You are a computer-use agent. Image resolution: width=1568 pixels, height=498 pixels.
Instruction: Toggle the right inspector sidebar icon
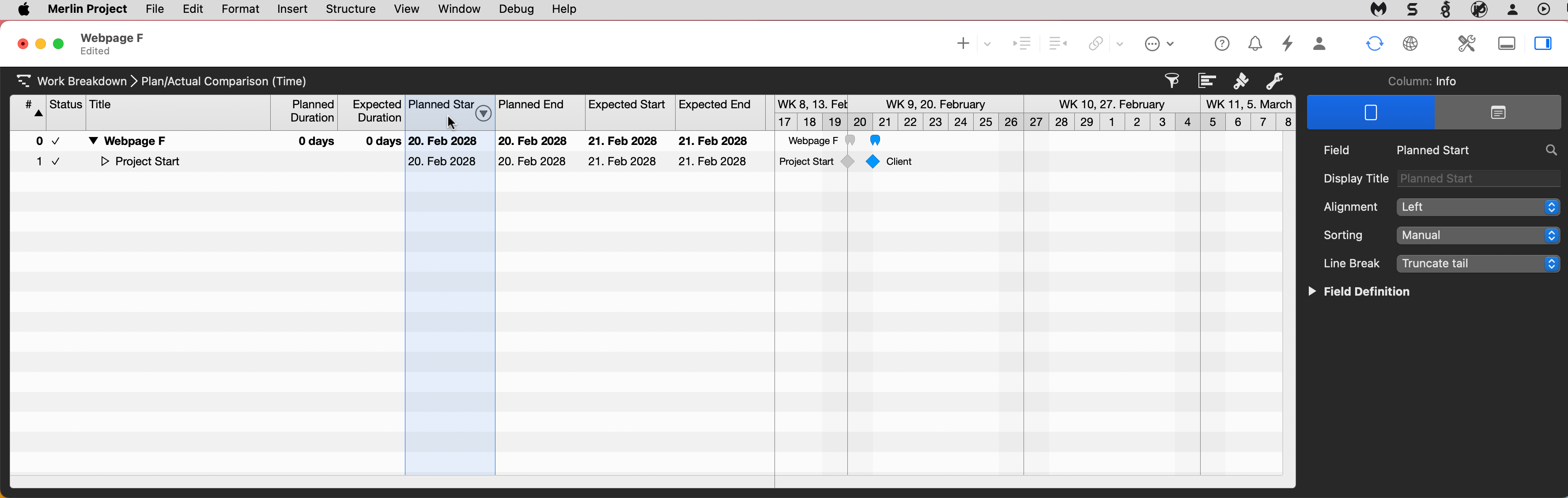coord(1542,44)
